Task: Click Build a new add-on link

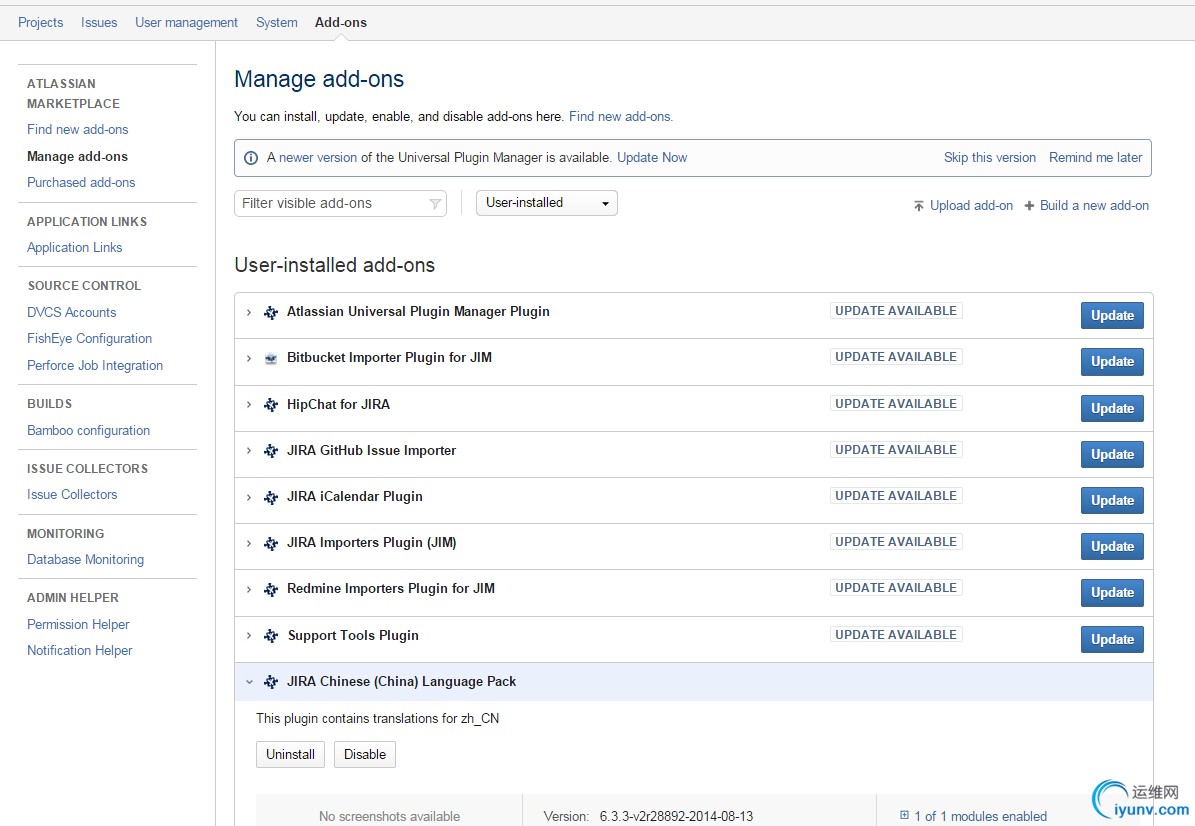Action: (1094, 206)
